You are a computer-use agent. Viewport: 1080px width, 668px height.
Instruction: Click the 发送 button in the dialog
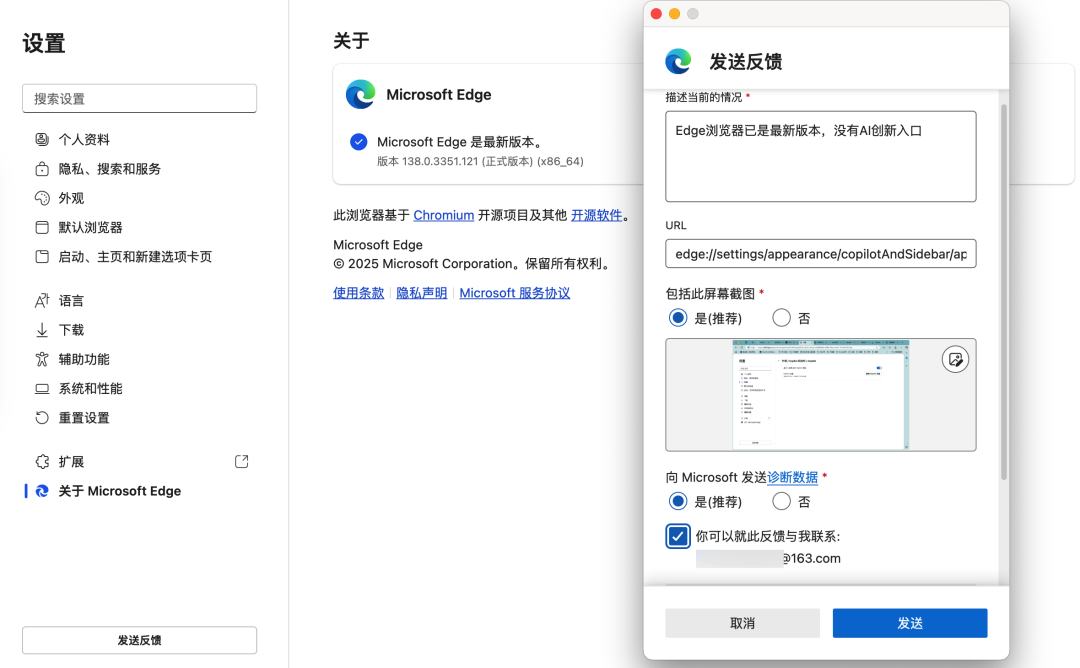910,623
